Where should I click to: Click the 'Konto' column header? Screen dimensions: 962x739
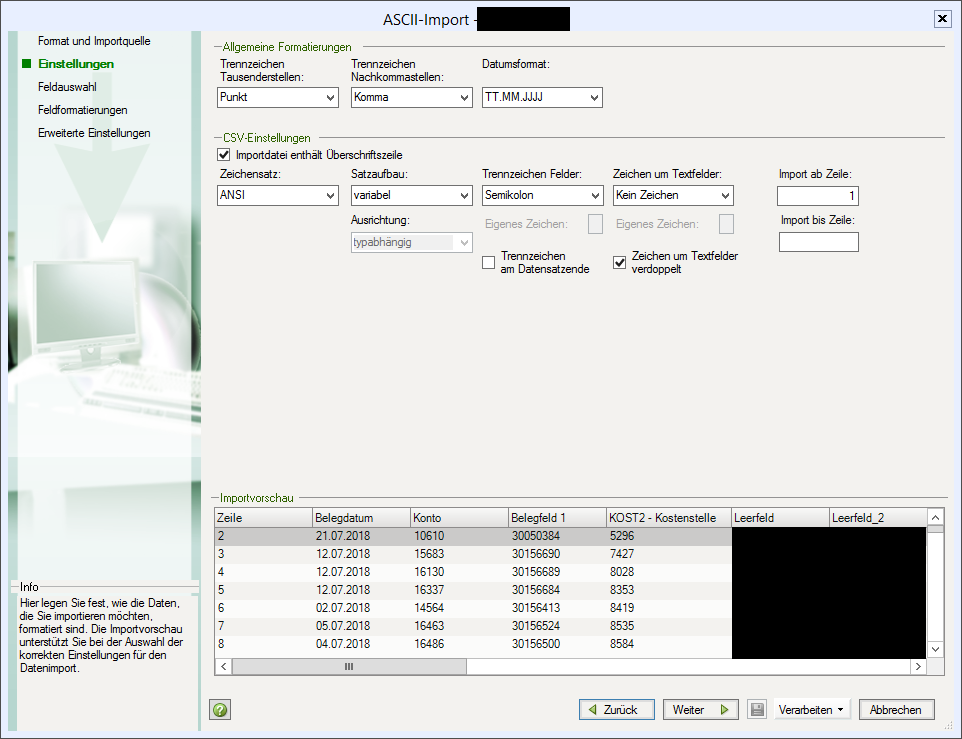tap(460, 518)
